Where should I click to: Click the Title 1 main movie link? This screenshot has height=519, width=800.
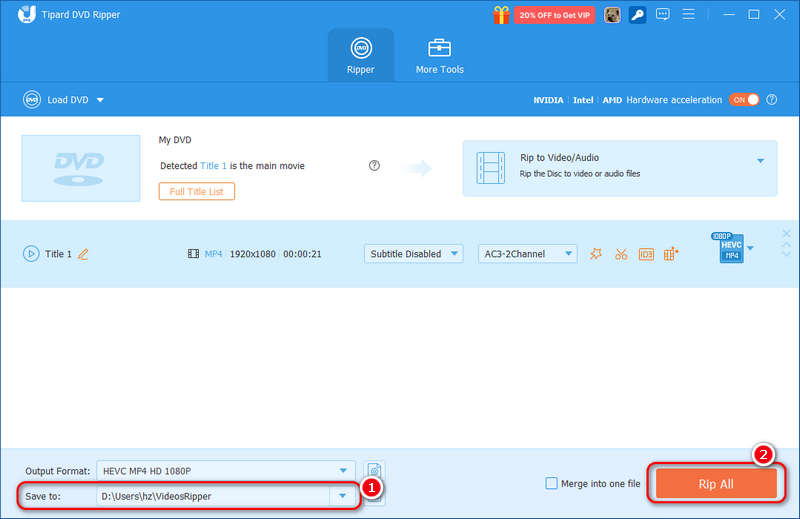(213, 166)
